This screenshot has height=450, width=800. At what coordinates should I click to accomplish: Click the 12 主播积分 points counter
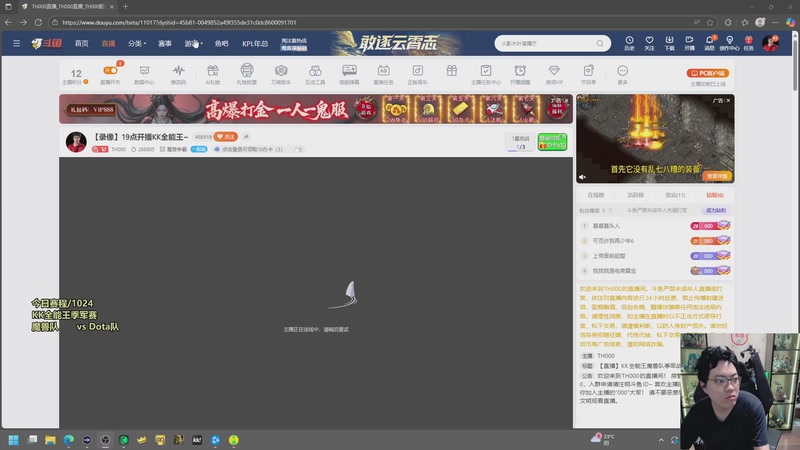[x=76, y=76]
